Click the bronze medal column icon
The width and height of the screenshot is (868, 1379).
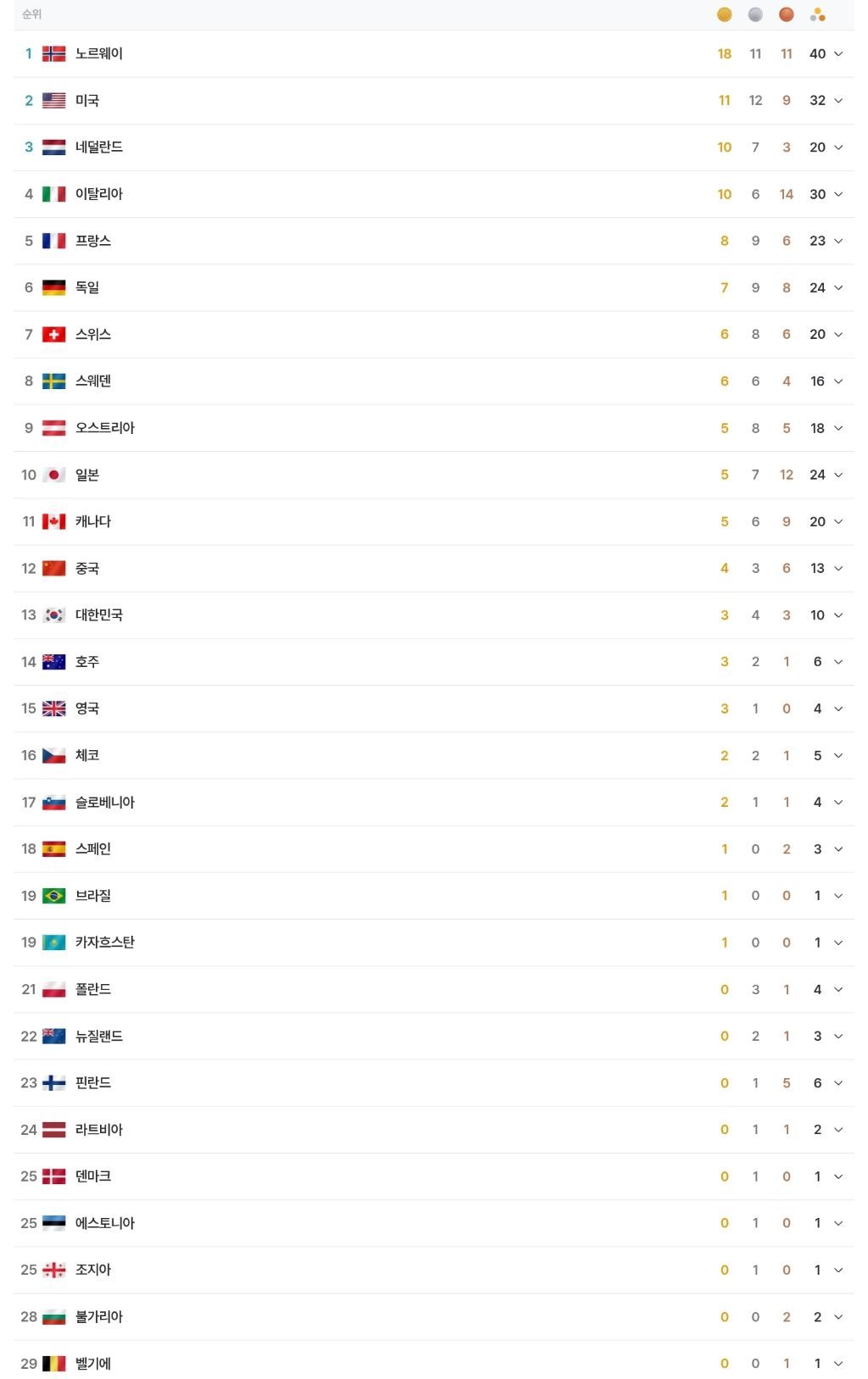click(x=787, y=14)
